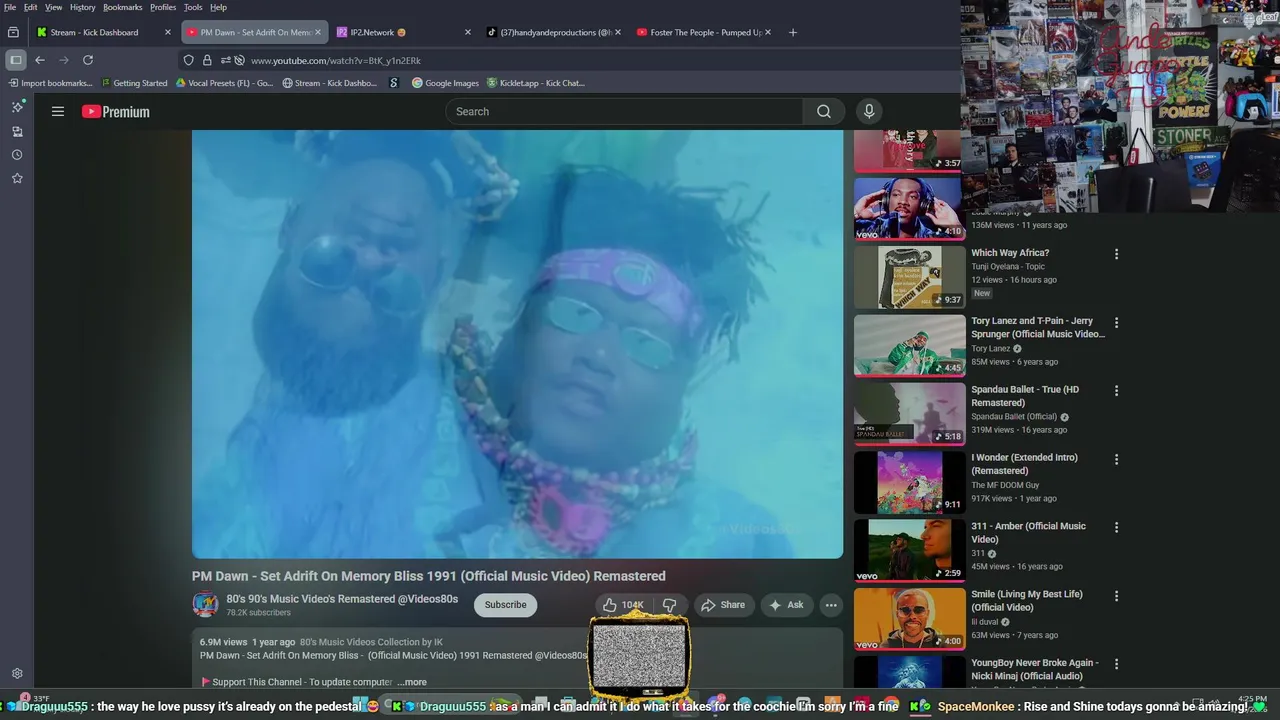
Task: Open the Import bookmarks... toolbar item
Action: pyautogui.click(x=50, y=83)
